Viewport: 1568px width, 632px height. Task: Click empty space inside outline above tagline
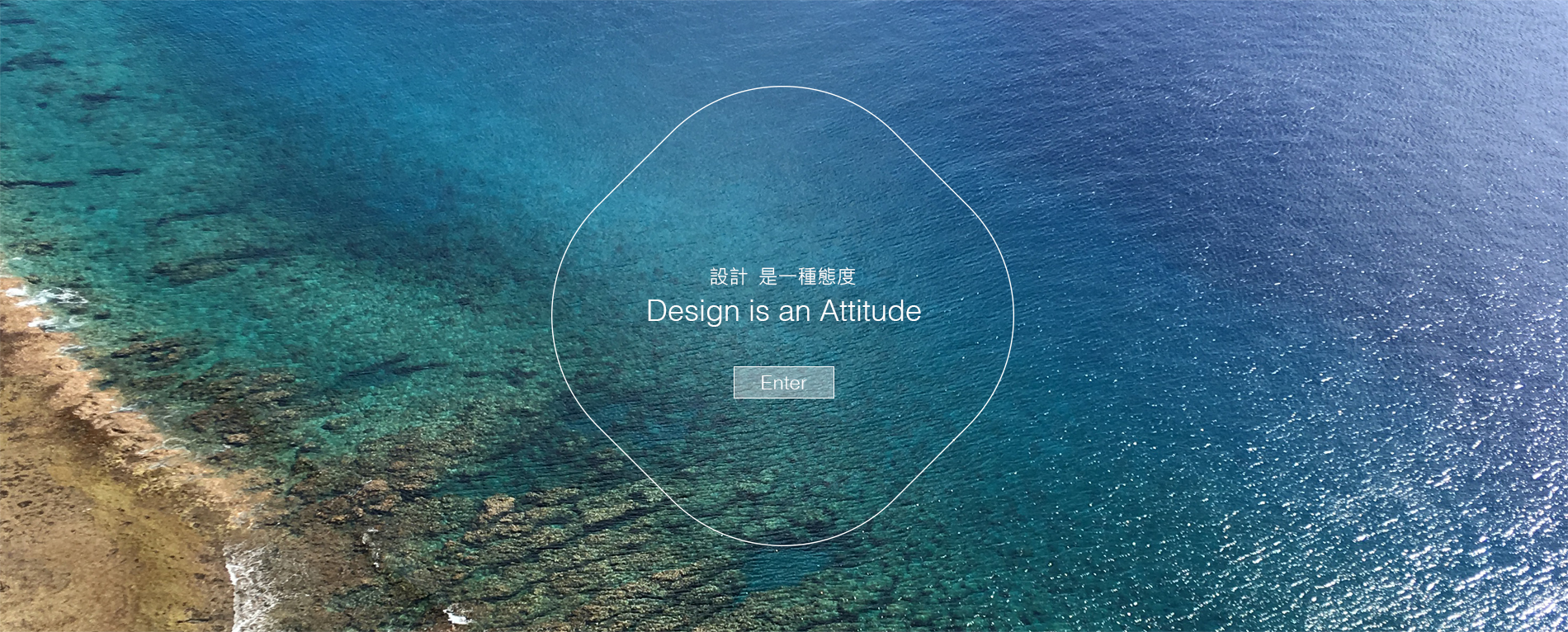pos(782,182)
